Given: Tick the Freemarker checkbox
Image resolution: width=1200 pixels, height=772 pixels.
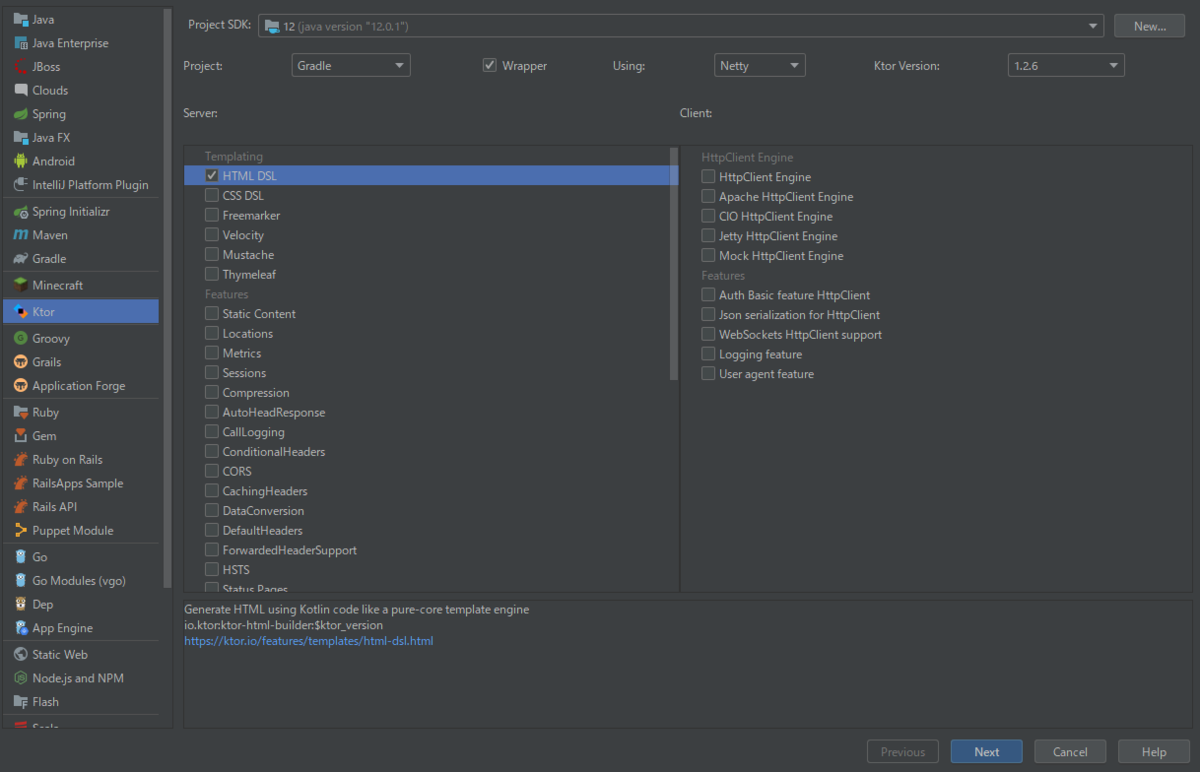Looking at the screenshot, I should coord(212,215).
